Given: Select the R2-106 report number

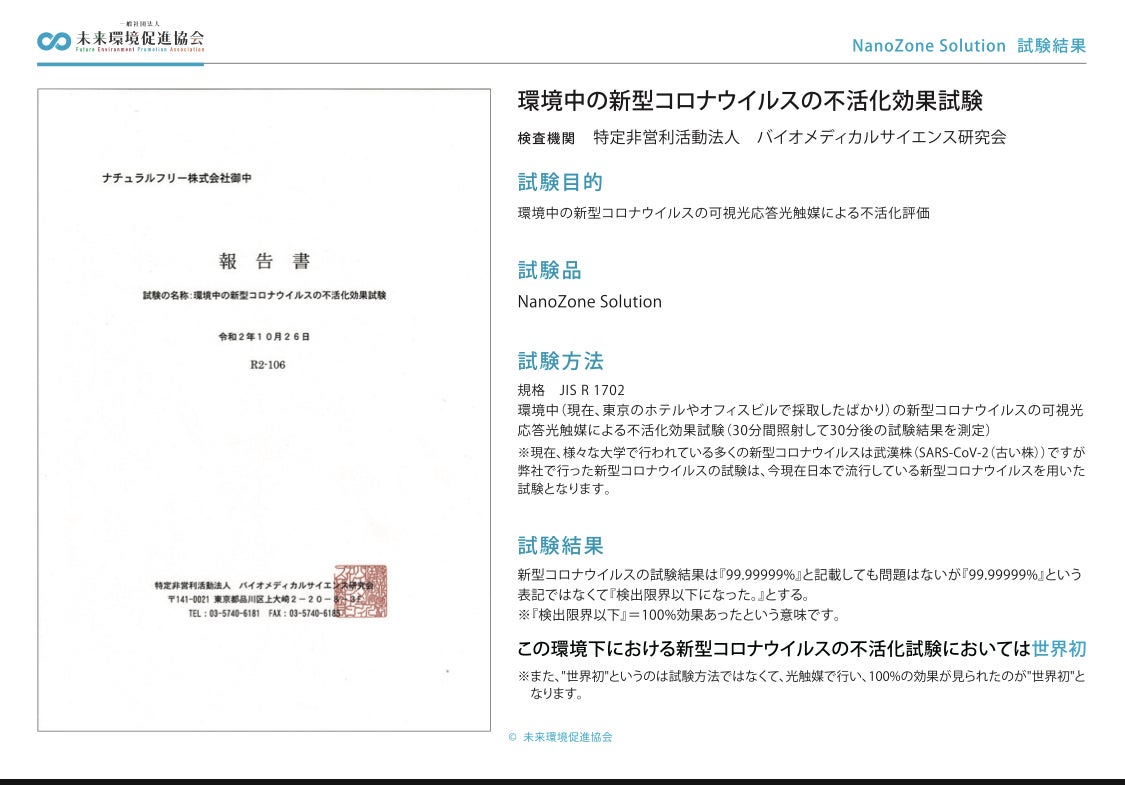Looking at the screenshot, I should click(x=267, y=365).
